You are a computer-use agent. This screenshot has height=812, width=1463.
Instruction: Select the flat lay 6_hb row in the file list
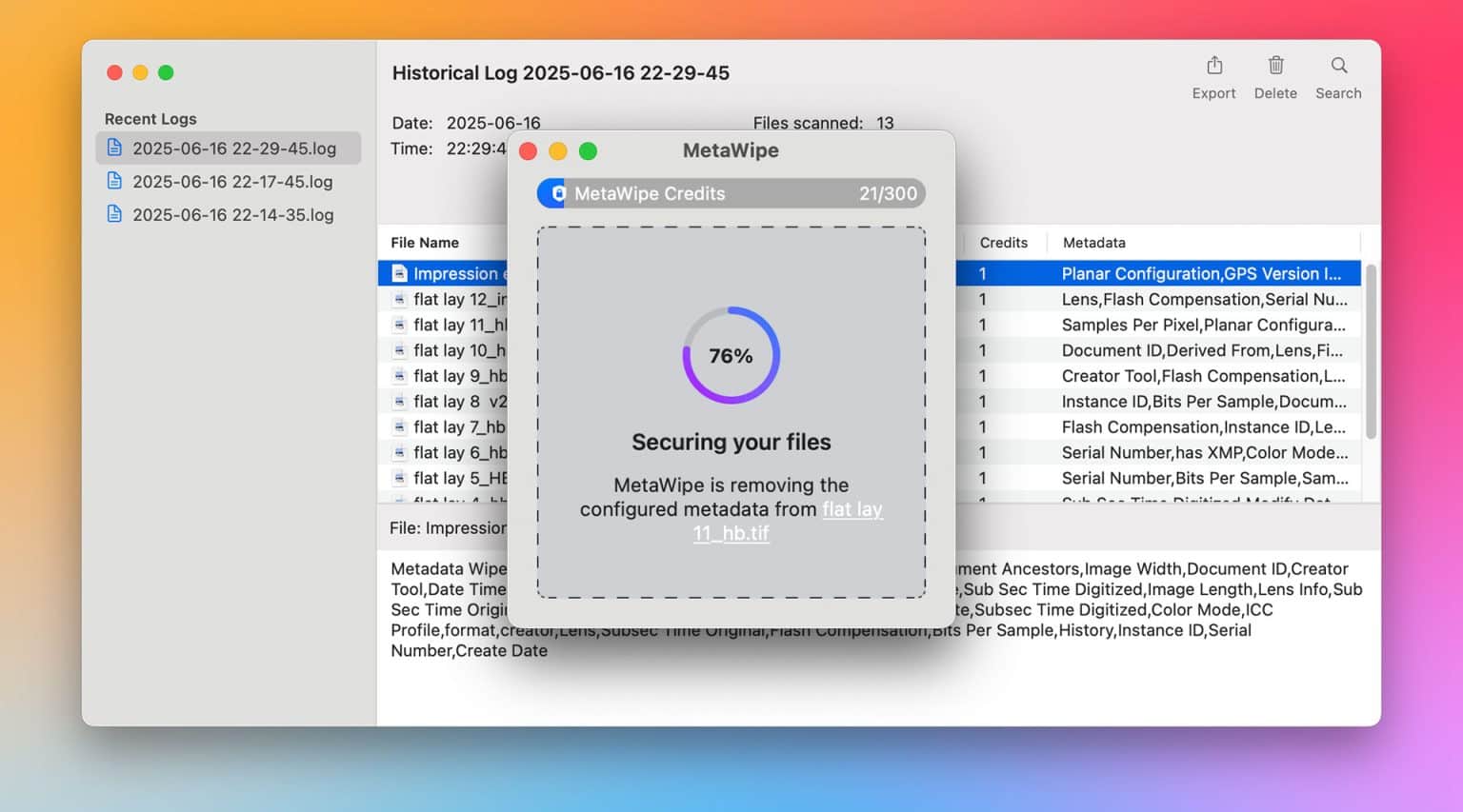pos(448,452)
